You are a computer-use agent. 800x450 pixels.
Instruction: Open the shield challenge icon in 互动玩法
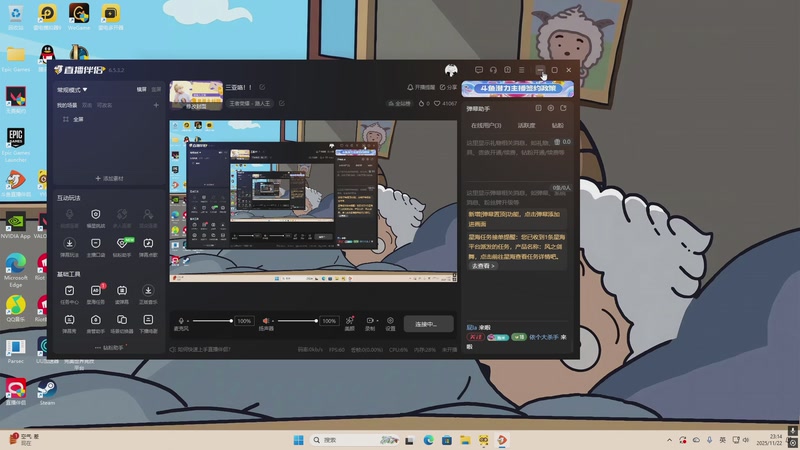point(95,214)
